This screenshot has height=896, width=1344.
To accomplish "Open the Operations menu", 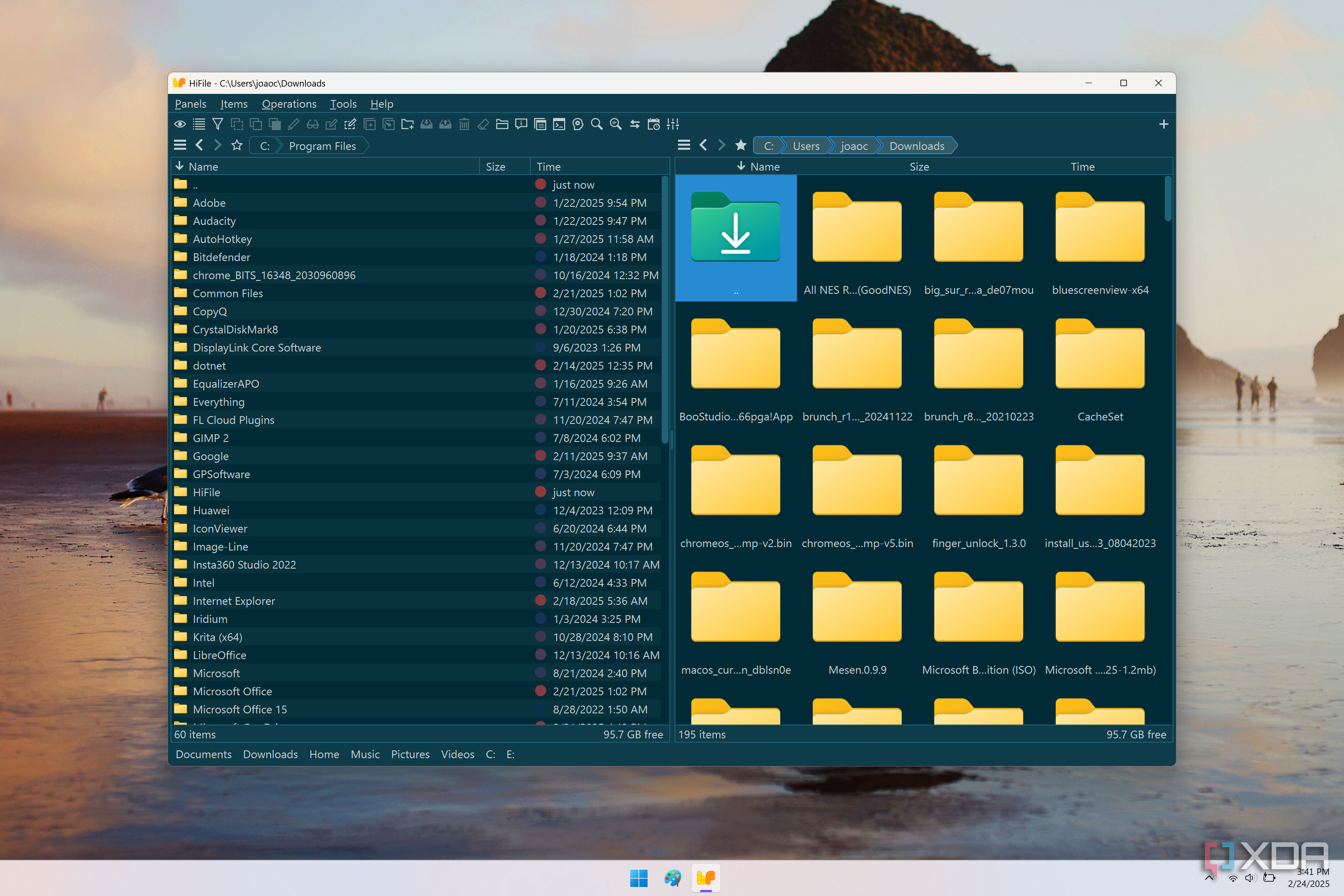I will [289, 104].
